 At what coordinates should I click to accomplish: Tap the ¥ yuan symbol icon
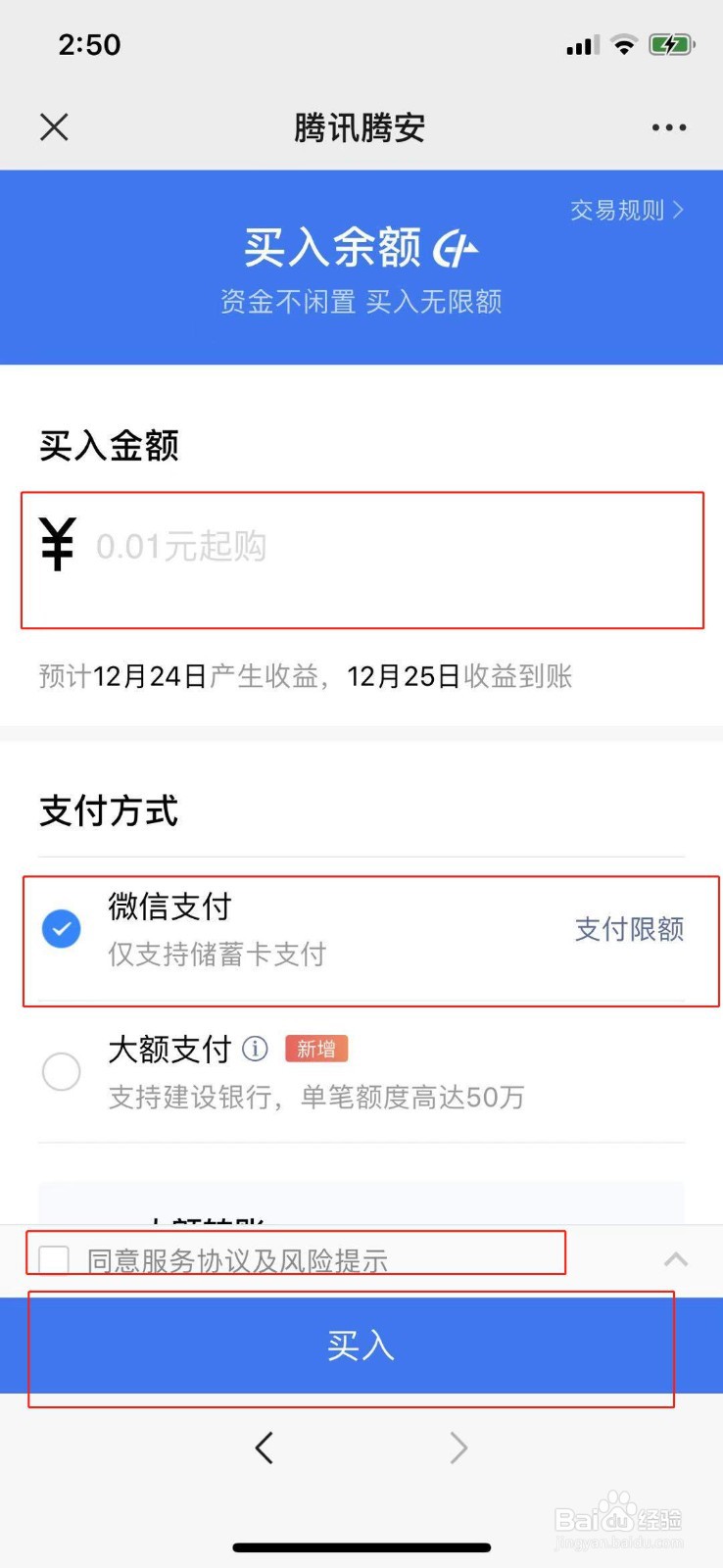(x=58, y=544)
